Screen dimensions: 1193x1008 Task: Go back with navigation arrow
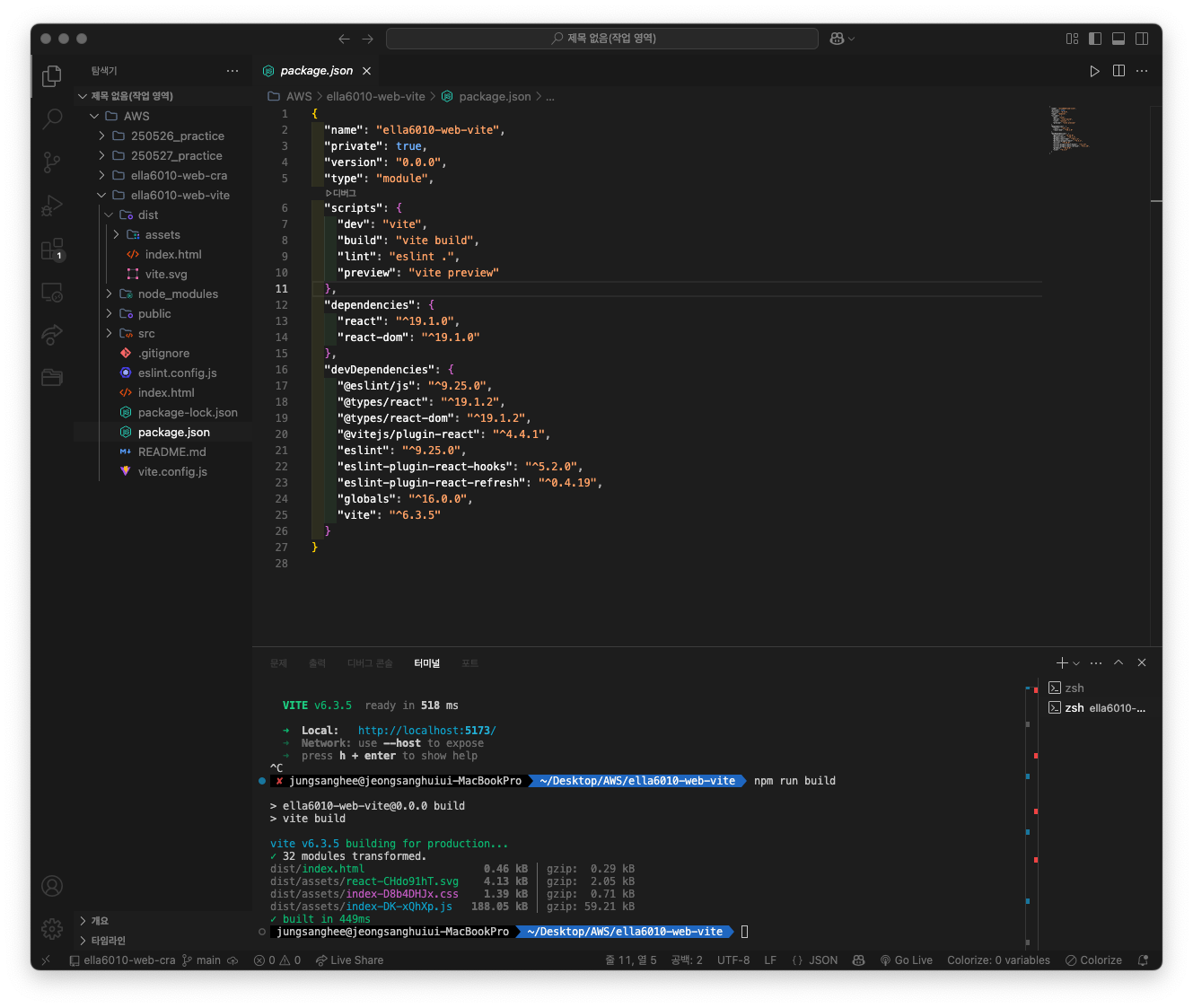point(344,39)
